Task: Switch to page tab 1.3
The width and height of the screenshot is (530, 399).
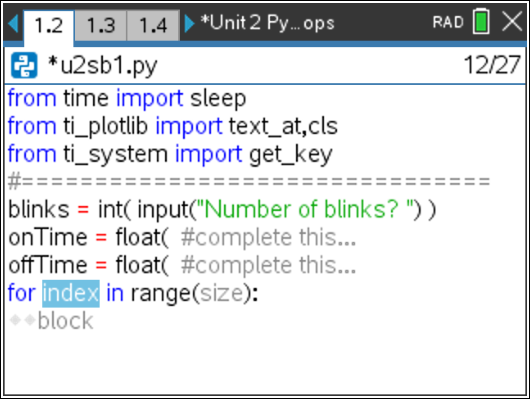Action: pos(101,25)
